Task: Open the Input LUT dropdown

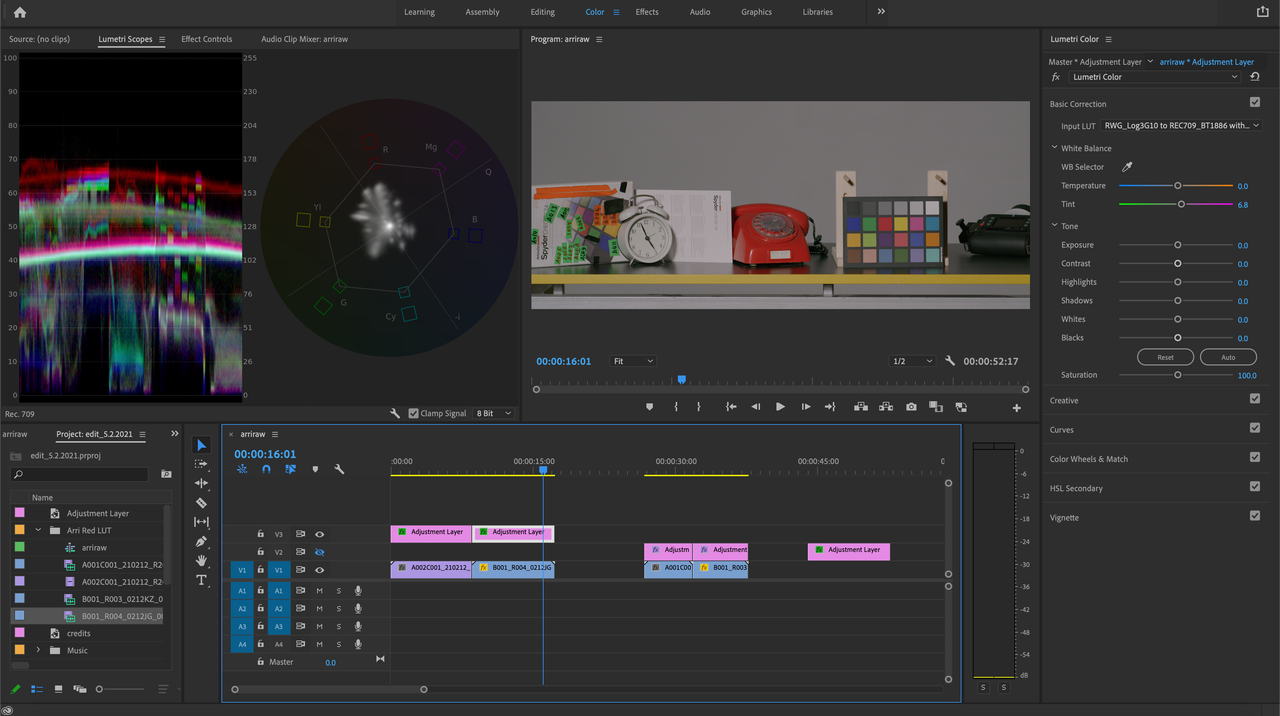Action: click(1181, 126)
